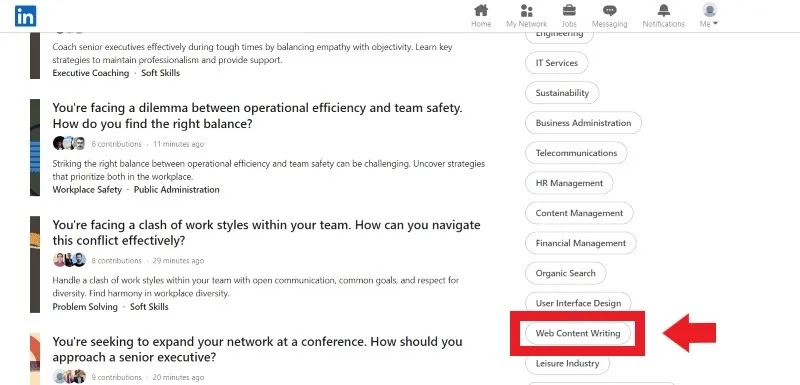Click the '11 minutes ago' timestamp
The image size is (800, 385).
(179, 144)
